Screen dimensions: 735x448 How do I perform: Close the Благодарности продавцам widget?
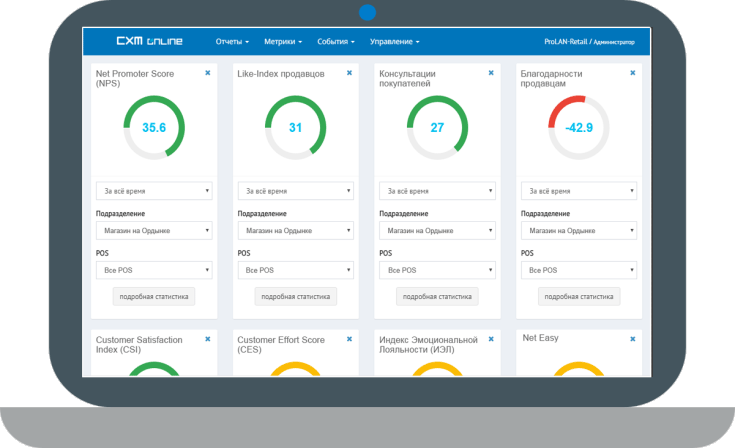pyautogui.click(x=633, y=73)
